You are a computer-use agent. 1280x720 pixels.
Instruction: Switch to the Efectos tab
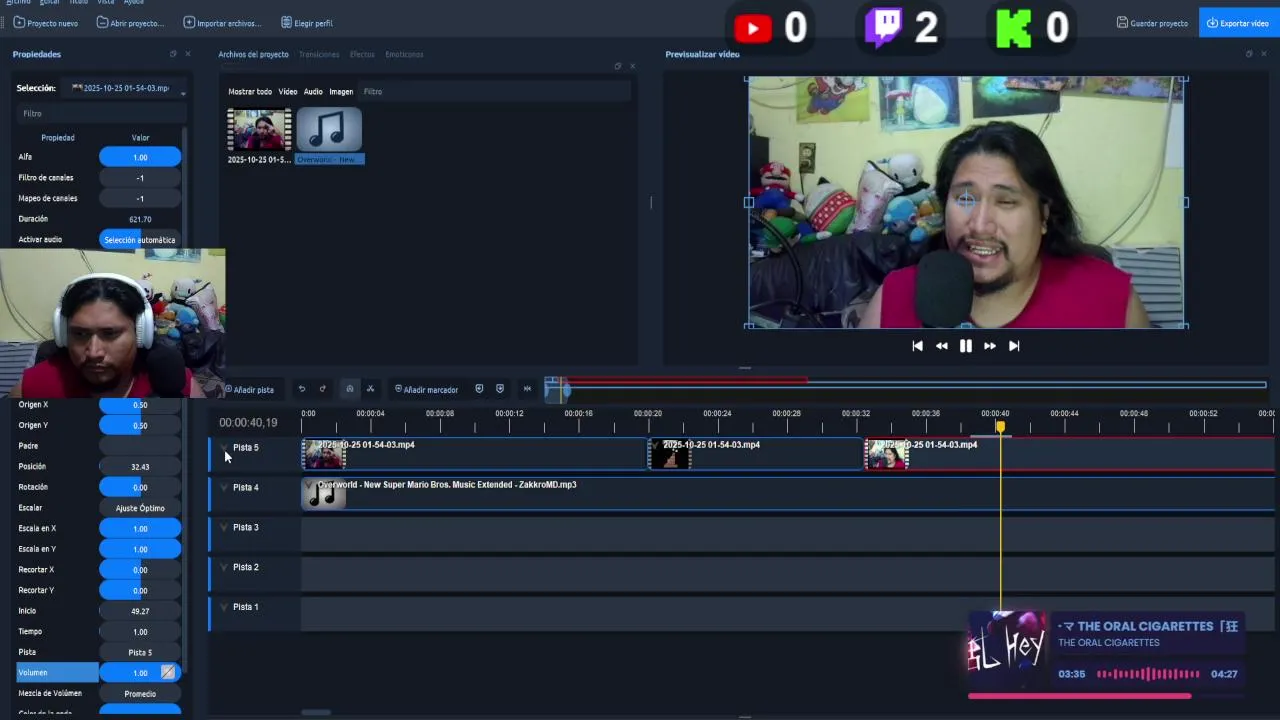coord(362,54)
